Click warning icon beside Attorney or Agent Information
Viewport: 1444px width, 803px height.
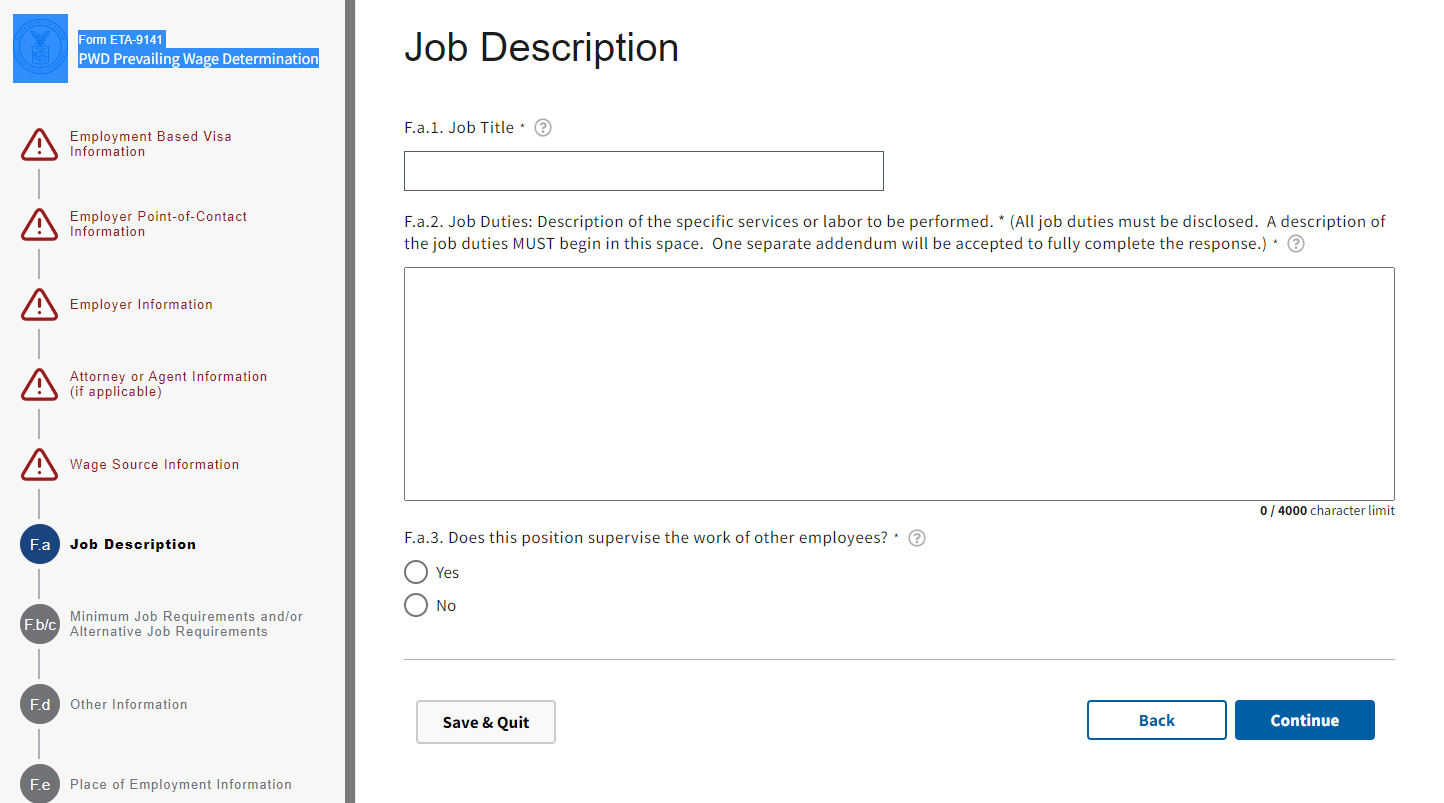40,385
